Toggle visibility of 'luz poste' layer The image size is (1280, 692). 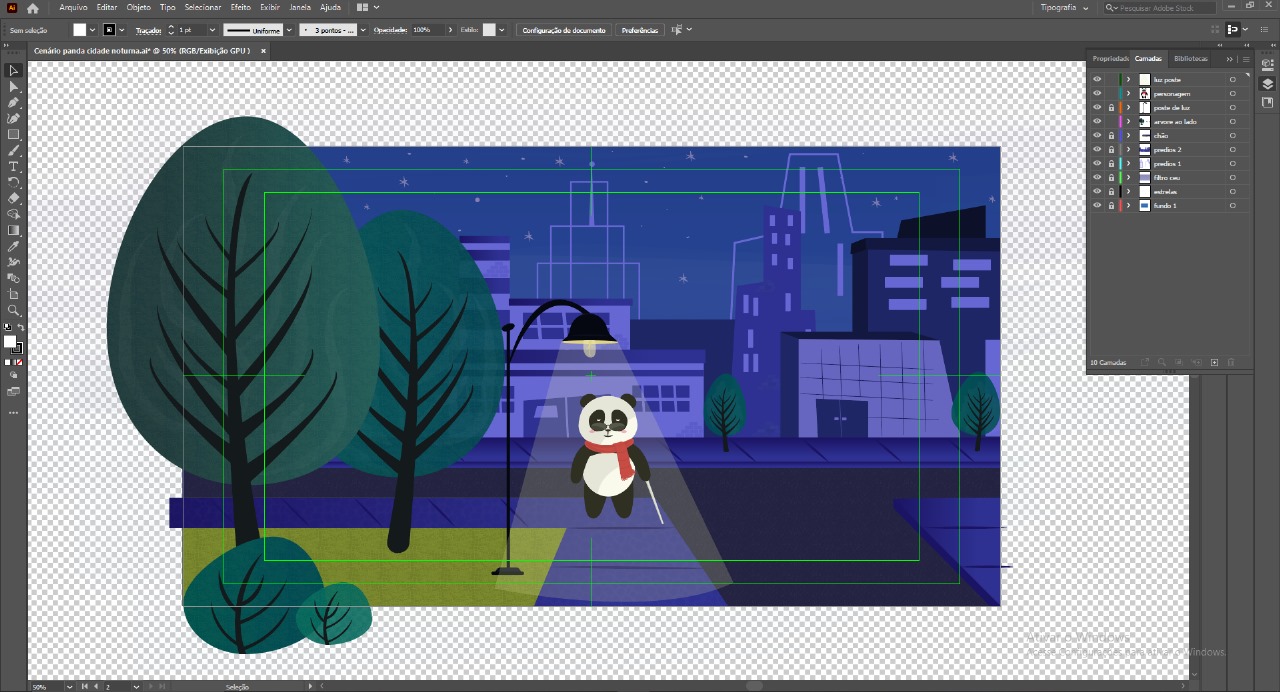1097,80
